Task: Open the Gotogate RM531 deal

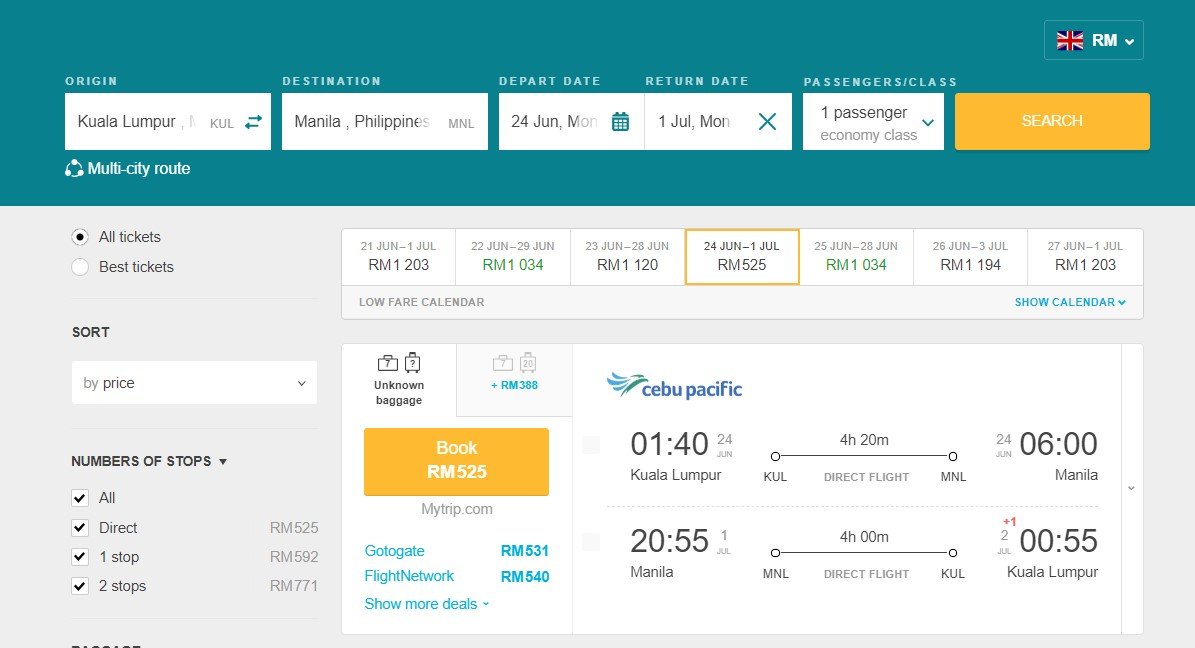Action: point(457,550)
